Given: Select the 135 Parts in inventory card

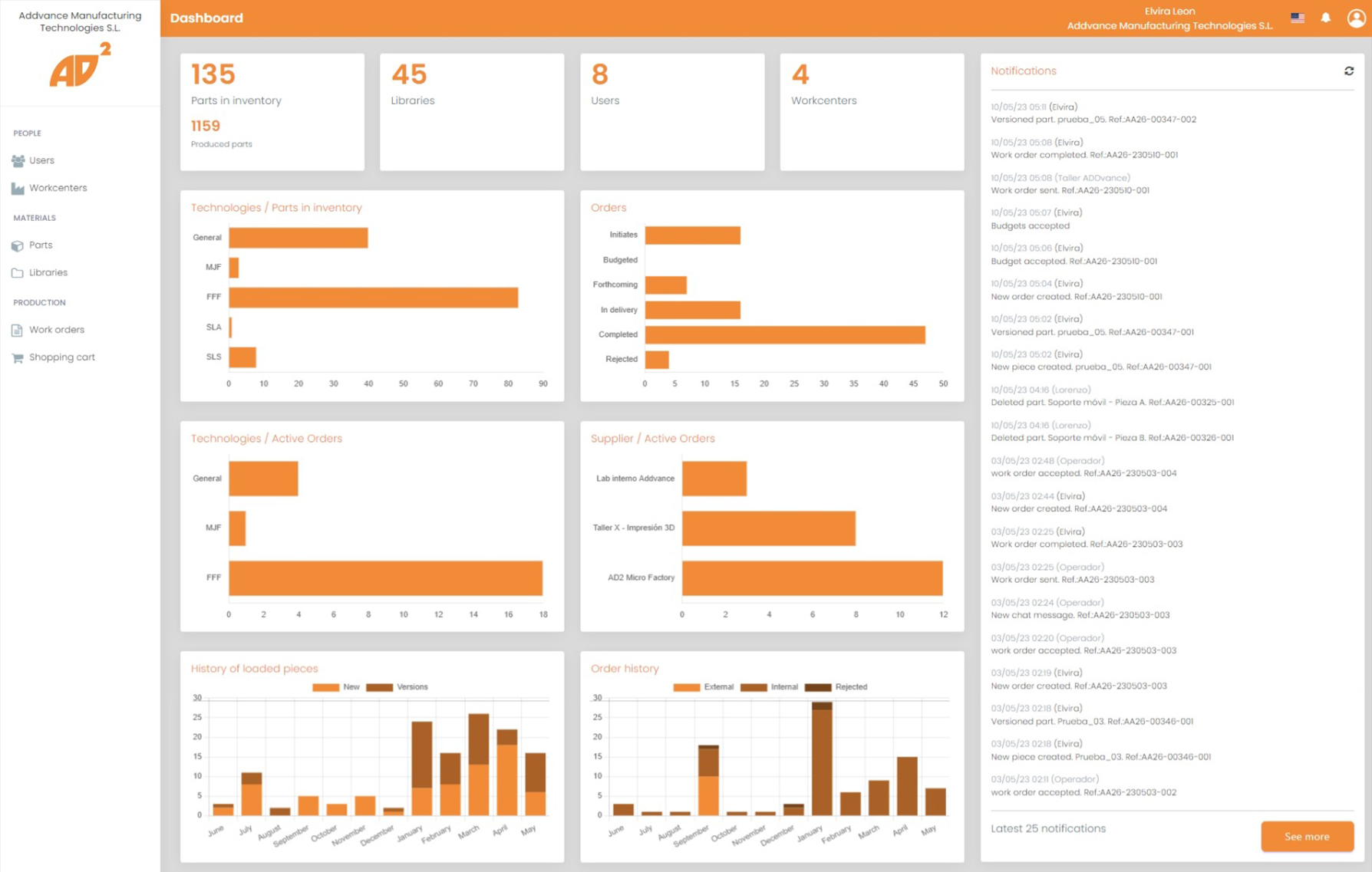Looking at the screenshot, I should (x=272, y=111).
